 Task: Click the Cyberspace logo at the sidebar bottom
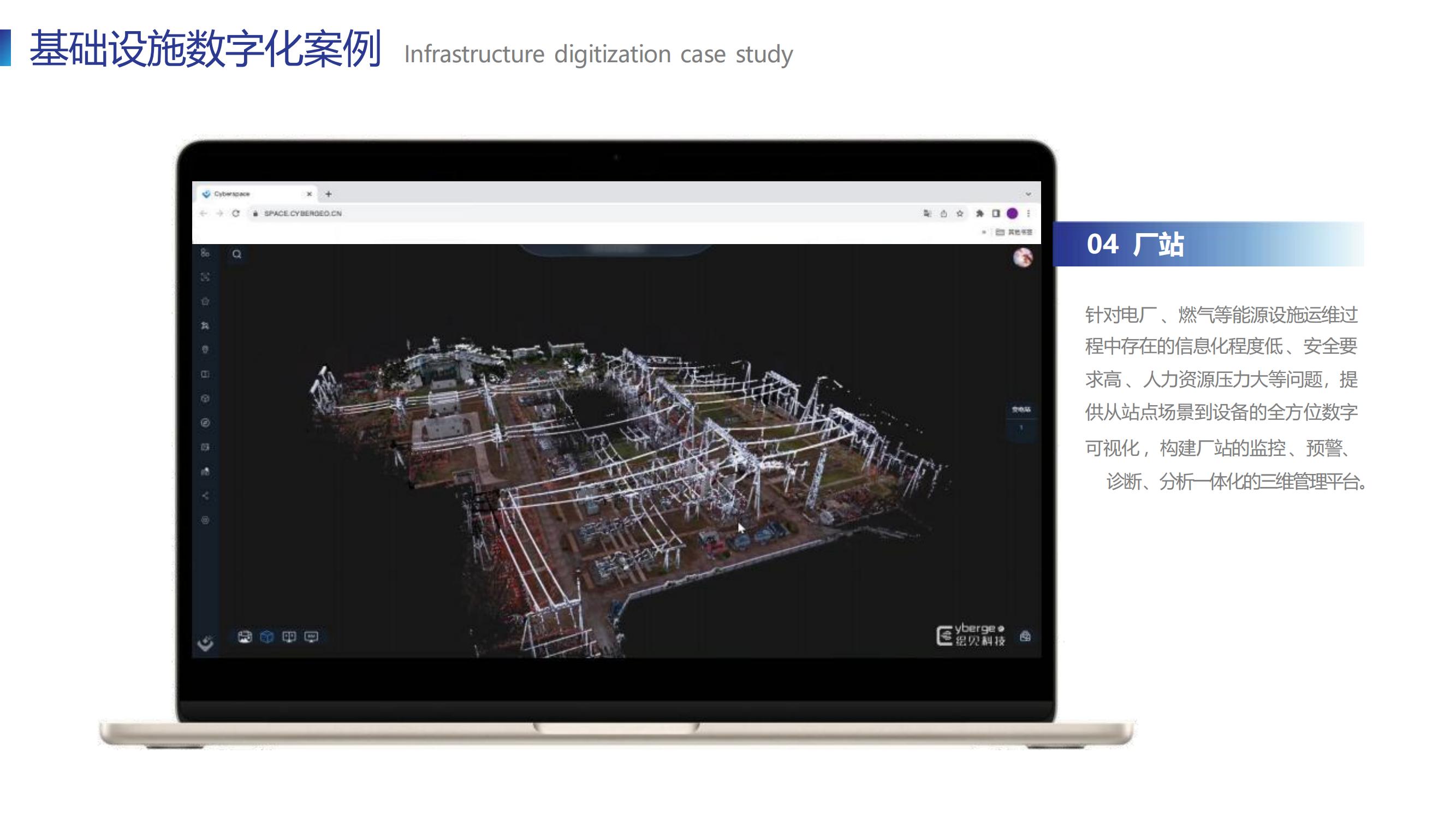(x=206, y=643)
